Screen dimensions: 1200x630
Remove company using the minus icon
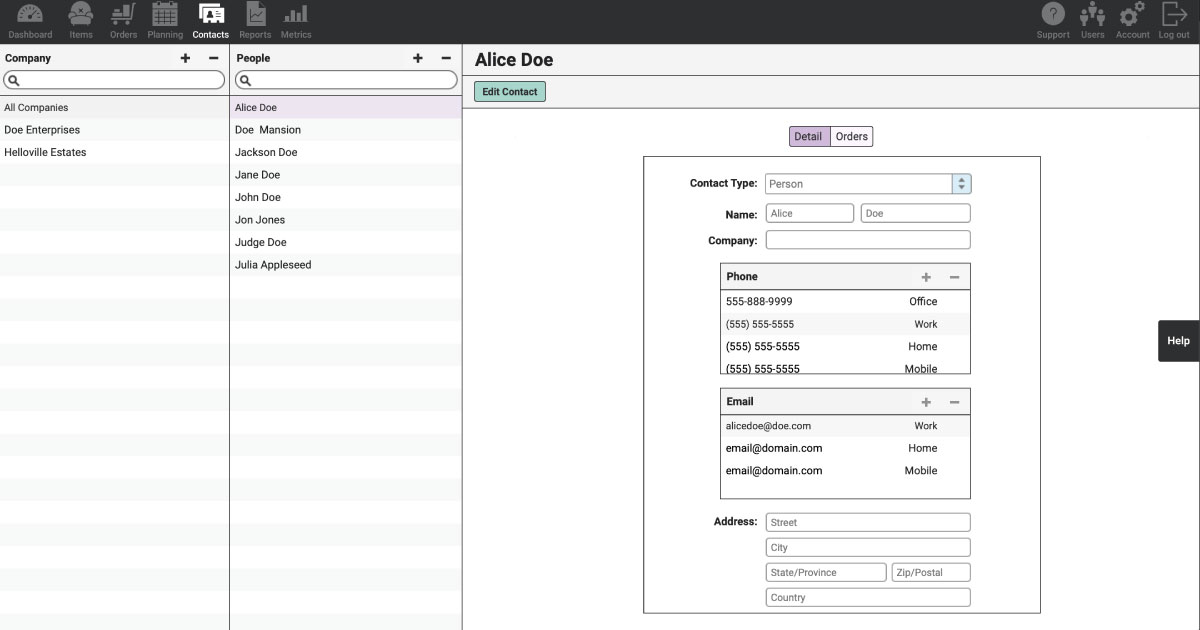213,58
